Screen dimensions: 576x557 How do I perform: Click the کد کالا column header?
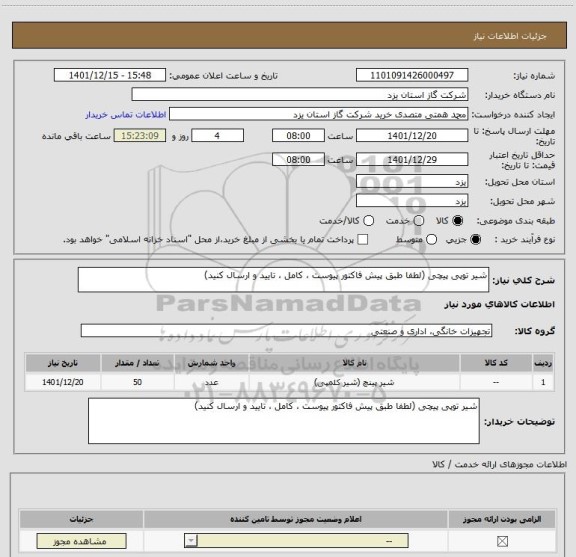click(x=496, y=363)
